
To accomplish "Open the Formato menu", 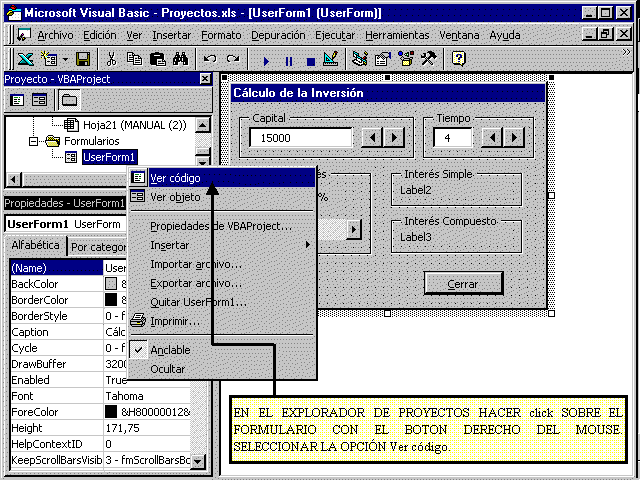I will coord(221,36).
